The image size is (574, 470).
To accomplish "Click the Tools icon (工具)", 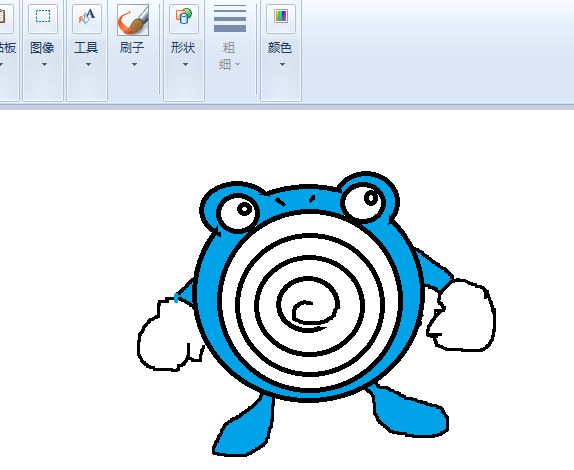I will pos(87,17).
